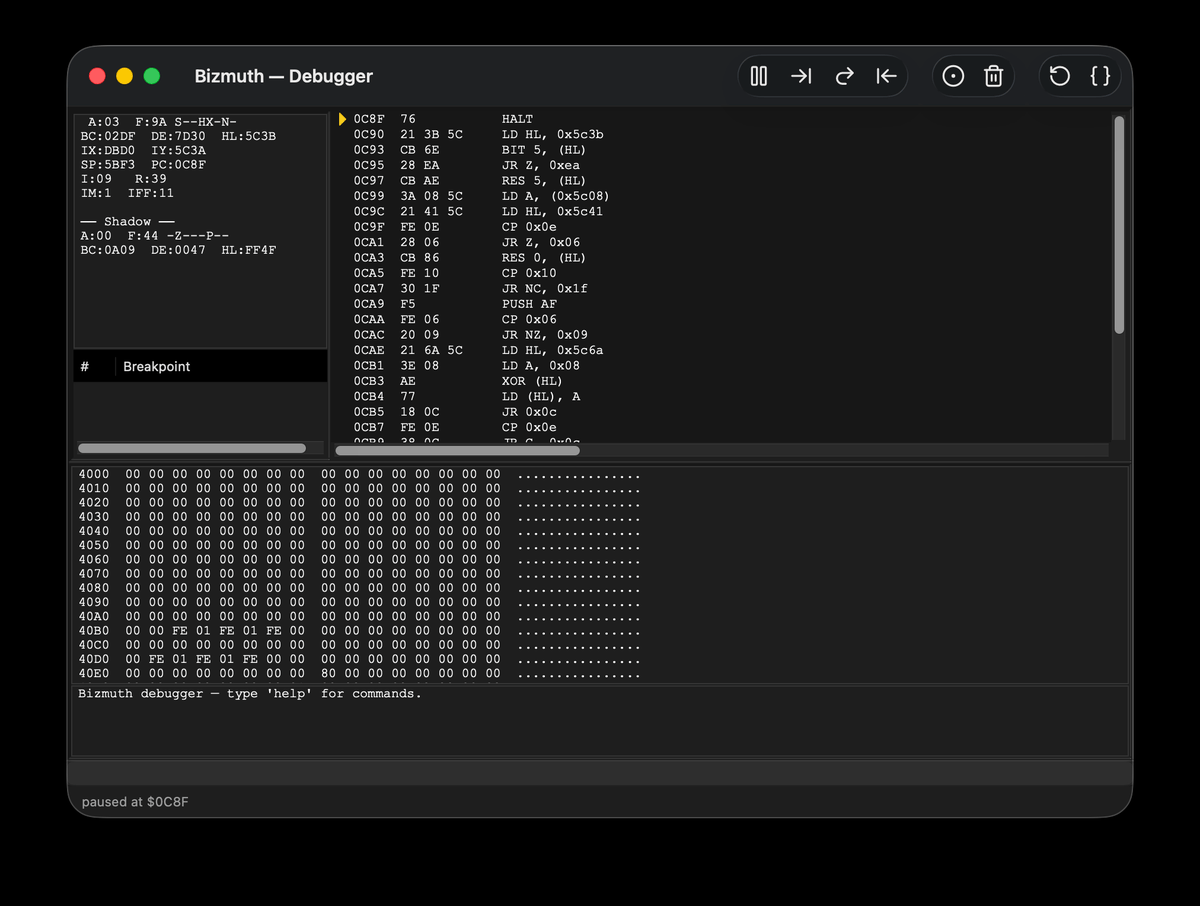
Task: Click memory address 4050 row
Action: click(x=360, y=545)
